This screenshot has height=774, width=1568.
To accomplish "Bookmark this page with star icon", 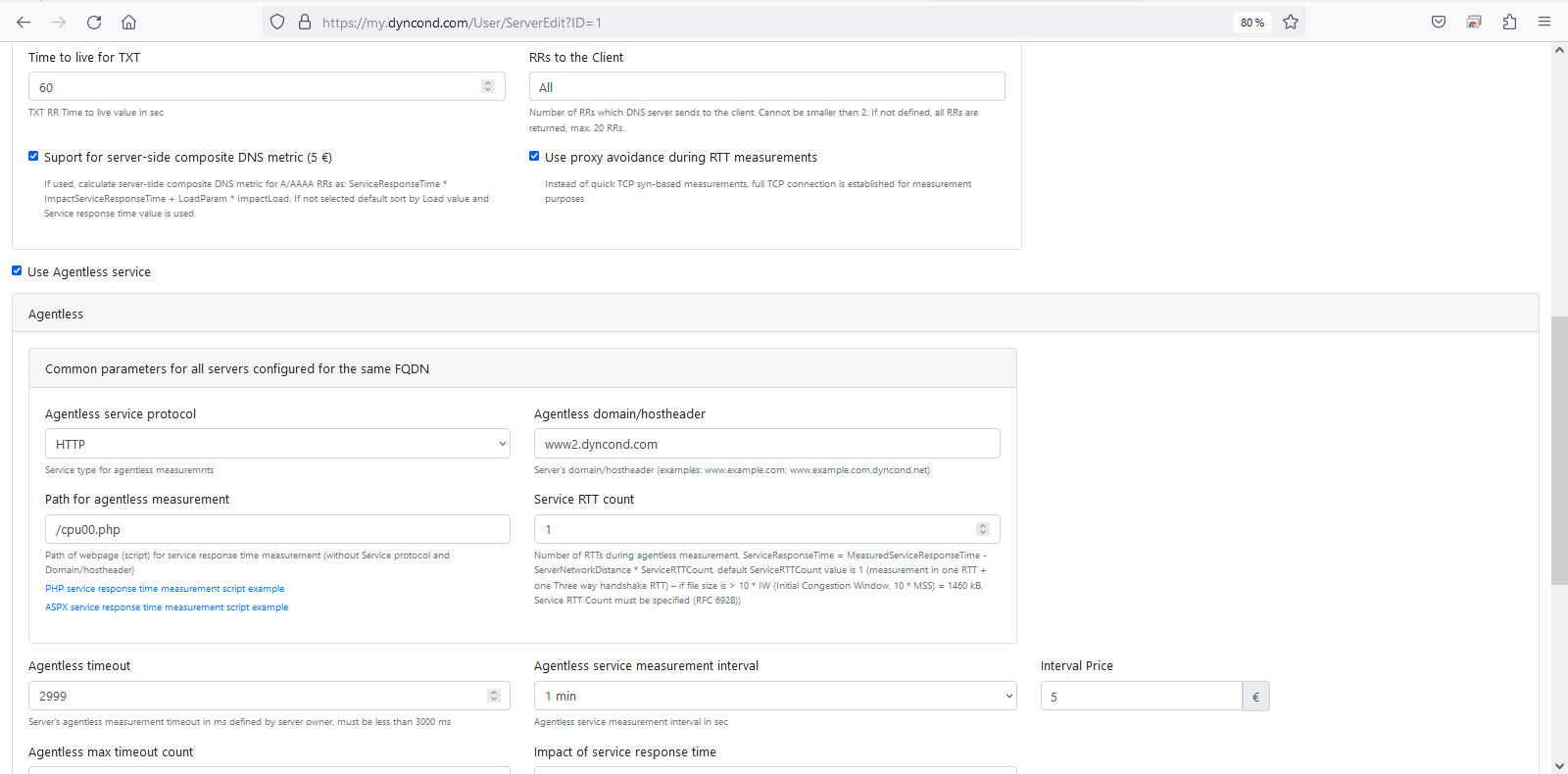I will (1291, 22).
